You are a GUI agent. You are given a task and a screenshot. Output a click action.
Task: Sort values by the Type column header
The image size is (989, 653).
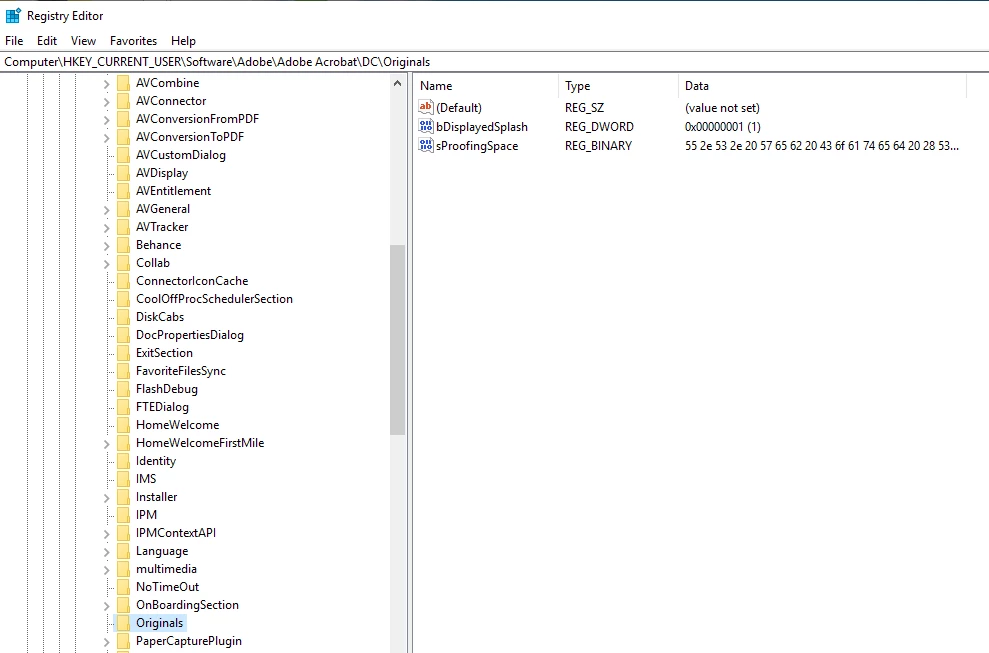618,86
